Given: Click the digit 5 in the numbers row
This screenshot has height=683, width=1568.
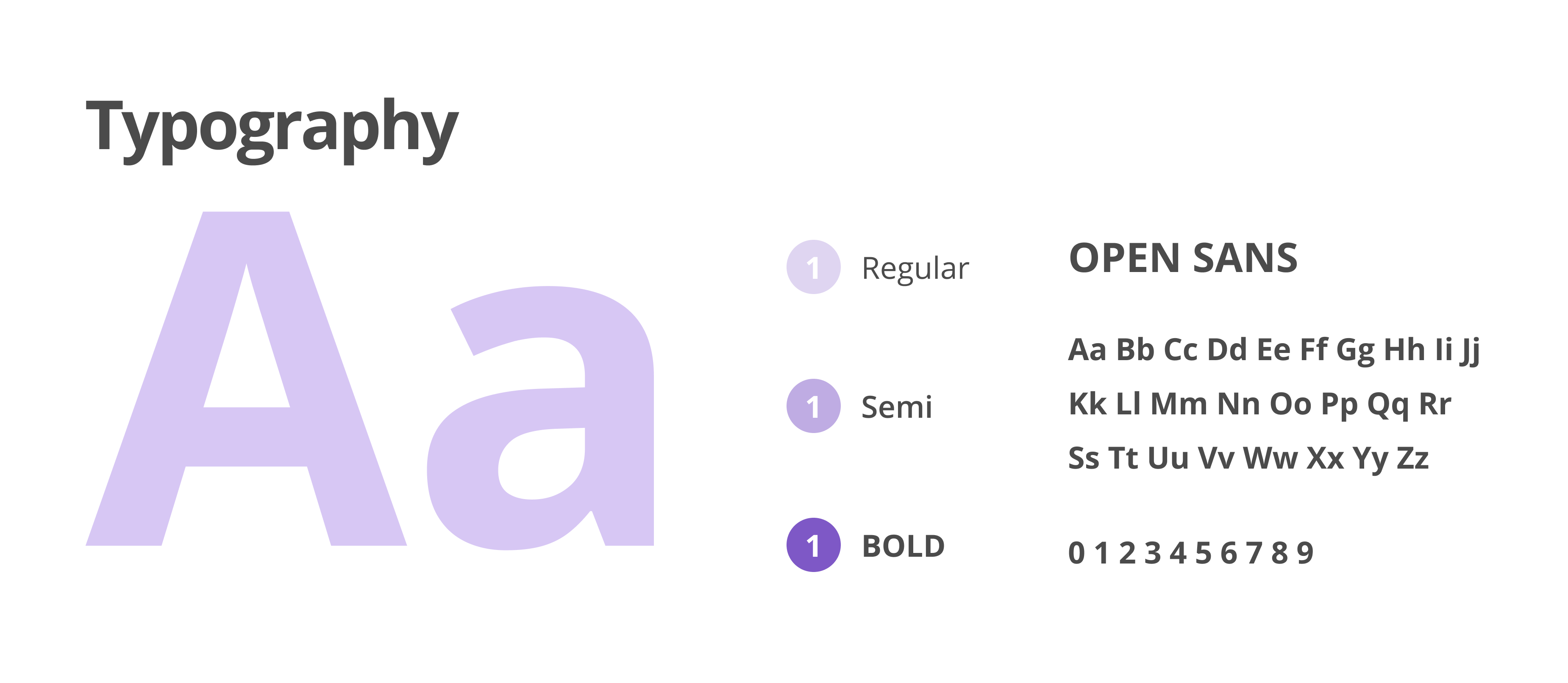Looking at the screenshot, I should pos(1203,553).
